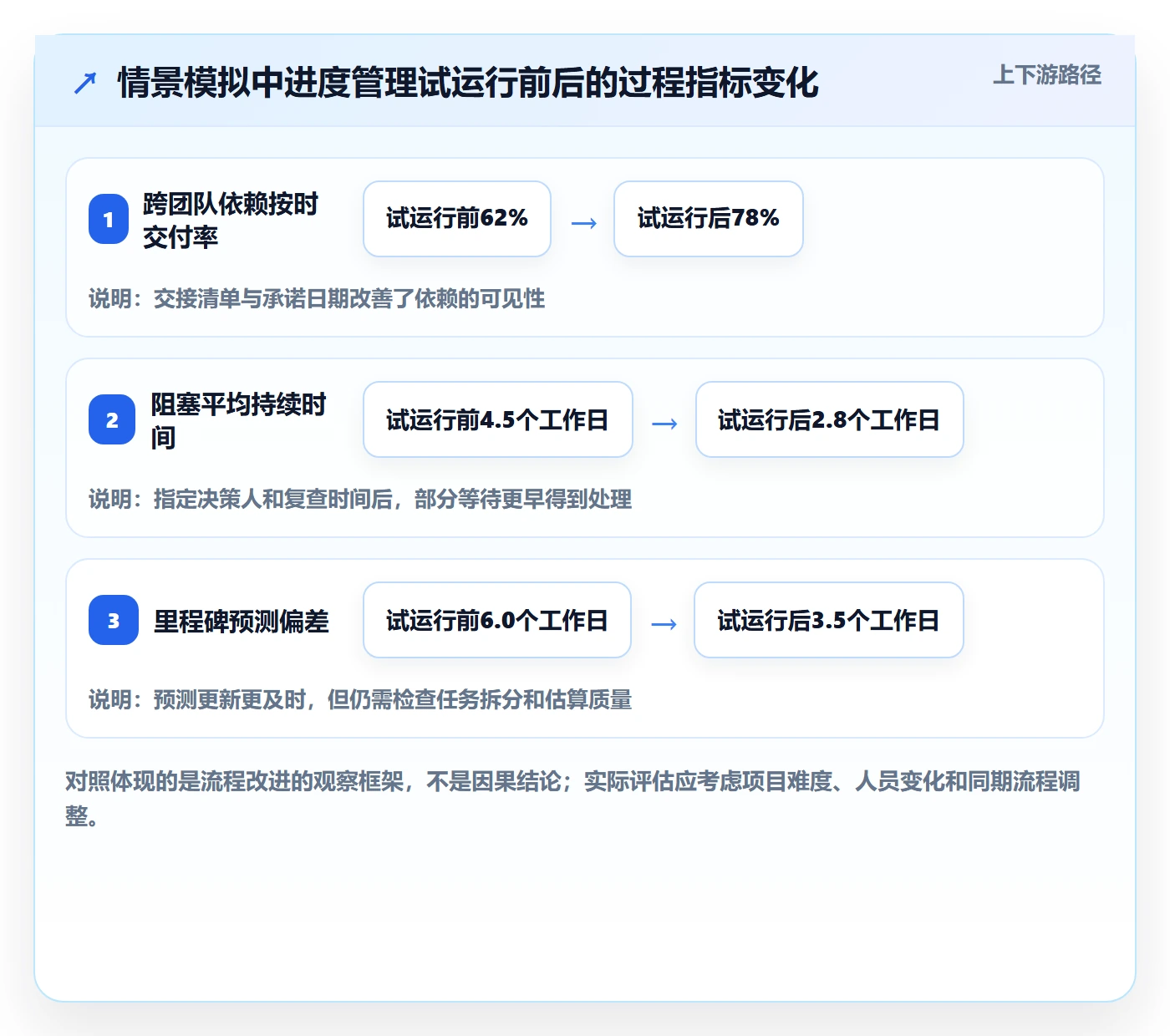The height and width of the screenshot is (1036, 1170).
Task: Click the 试运行后3.5个工作日 box
Action: [x=829, y=620]
